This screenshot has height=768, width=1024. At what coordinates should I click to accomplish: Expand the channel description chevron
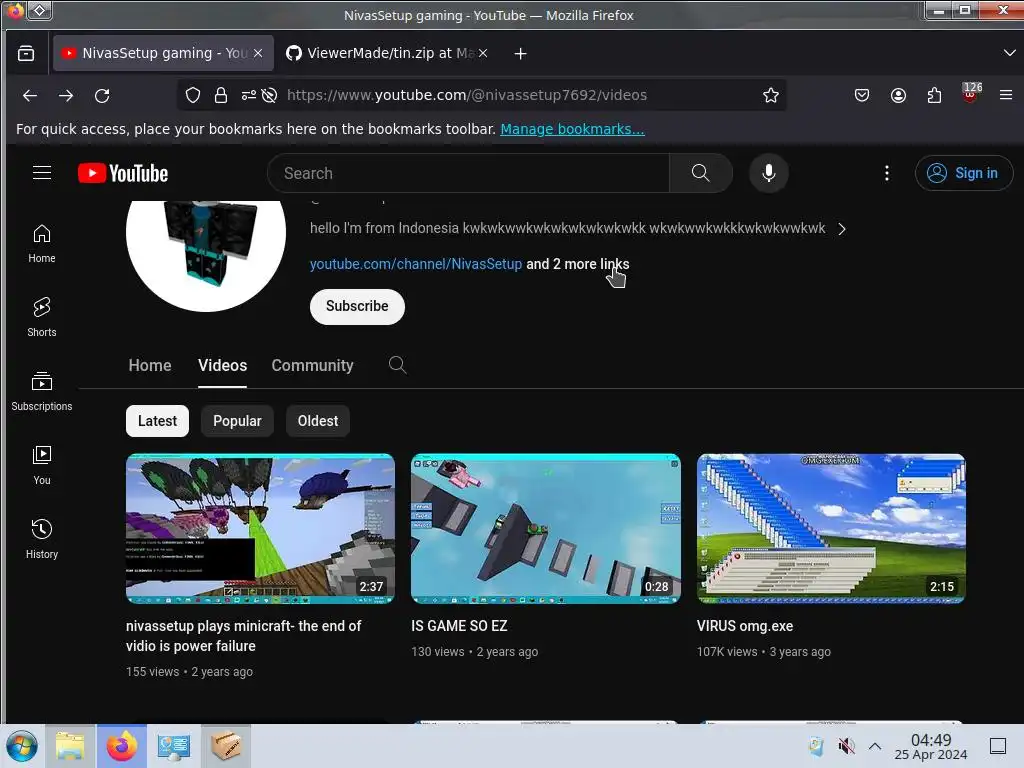coord(842,229)
